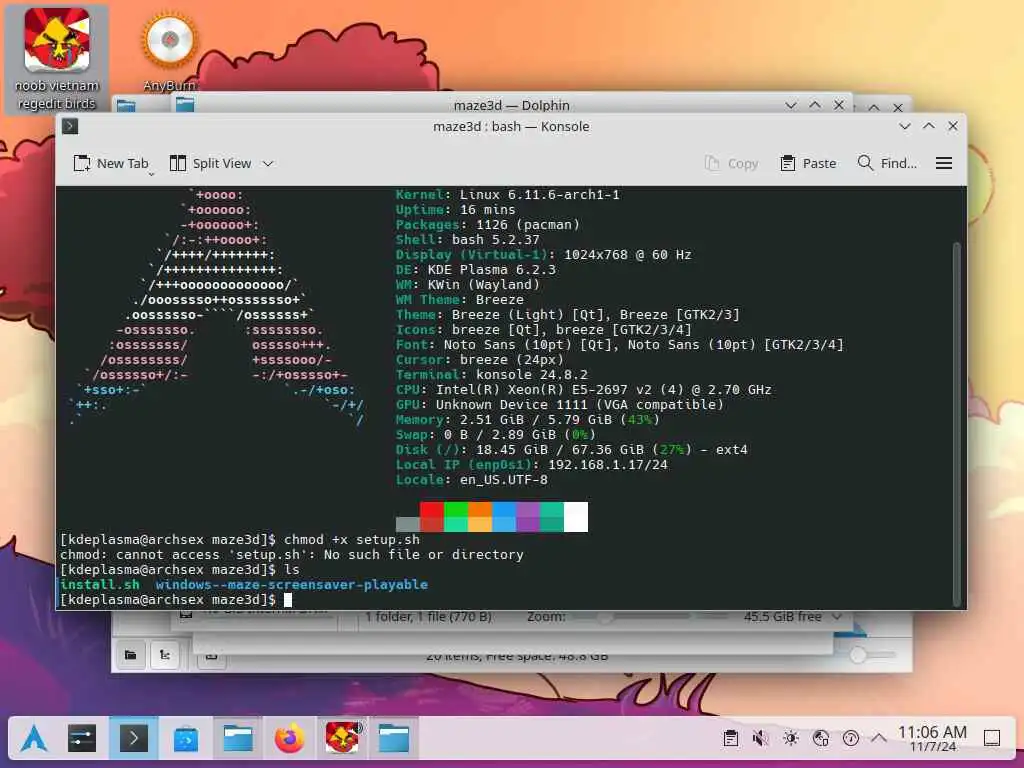
Task: Open the Split View button in Konsole
Action: pos(210,163)
